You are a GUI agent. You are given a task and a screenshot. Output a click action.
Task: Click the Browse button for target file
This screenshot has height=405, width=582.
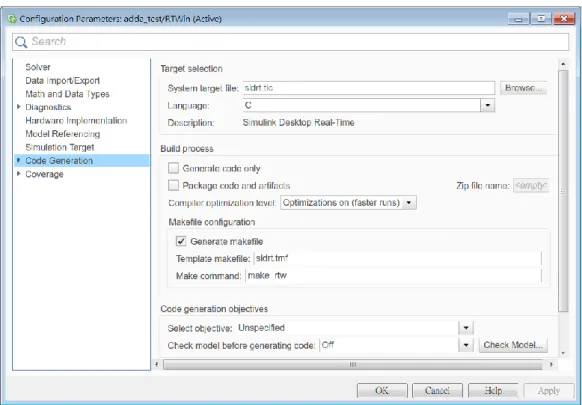[523, 88]
